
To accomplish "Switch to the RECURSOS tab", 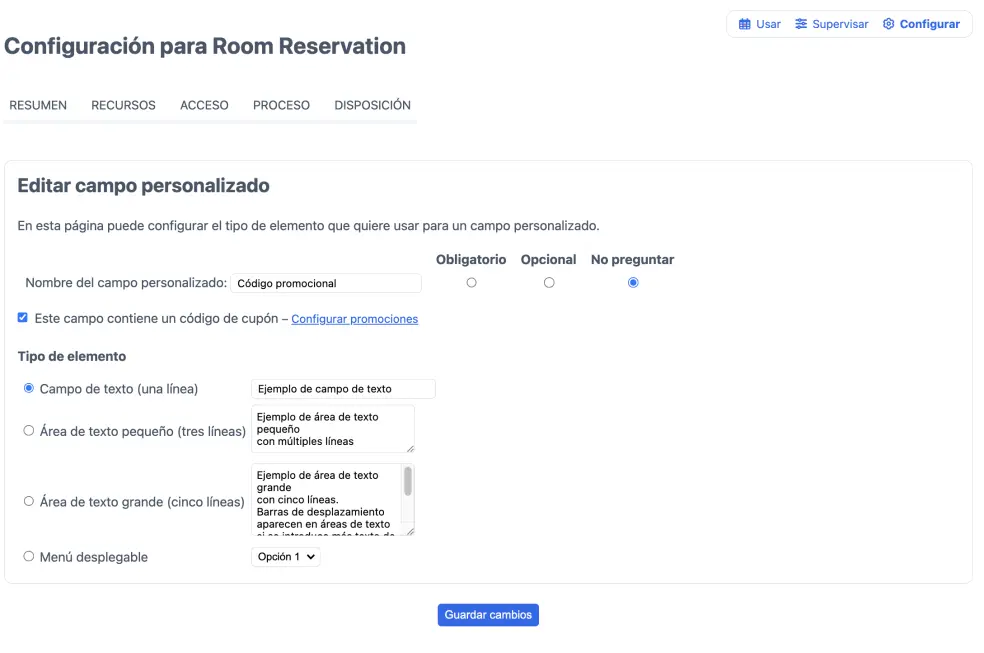I will (x=123, y=105).
